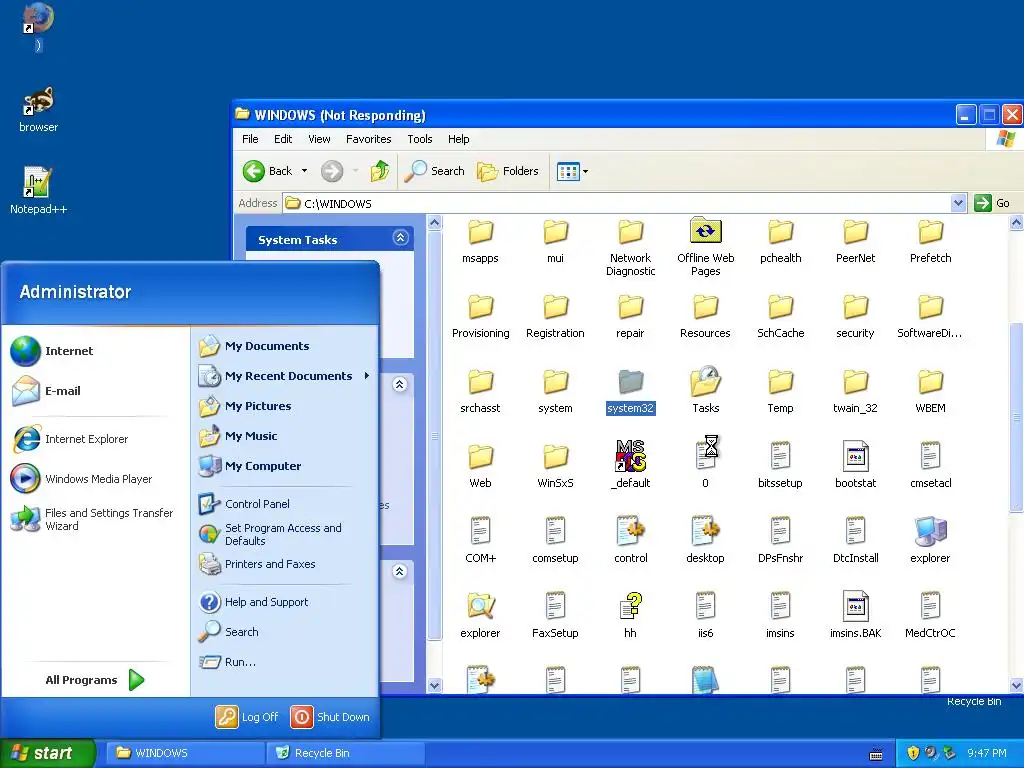Viewport: 1024px width, 768px height.
Task: Collapse the System Tasks panel
Action: click(400, 238)
